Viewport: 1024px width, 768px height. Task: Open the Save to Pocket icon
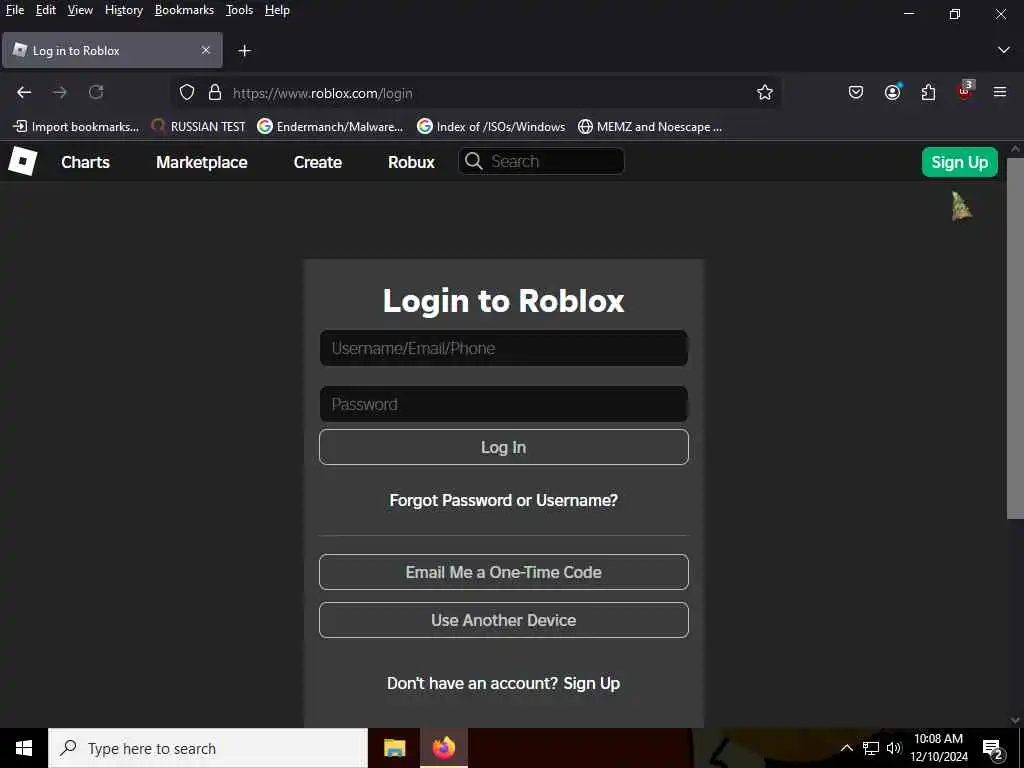click(856, 93)
